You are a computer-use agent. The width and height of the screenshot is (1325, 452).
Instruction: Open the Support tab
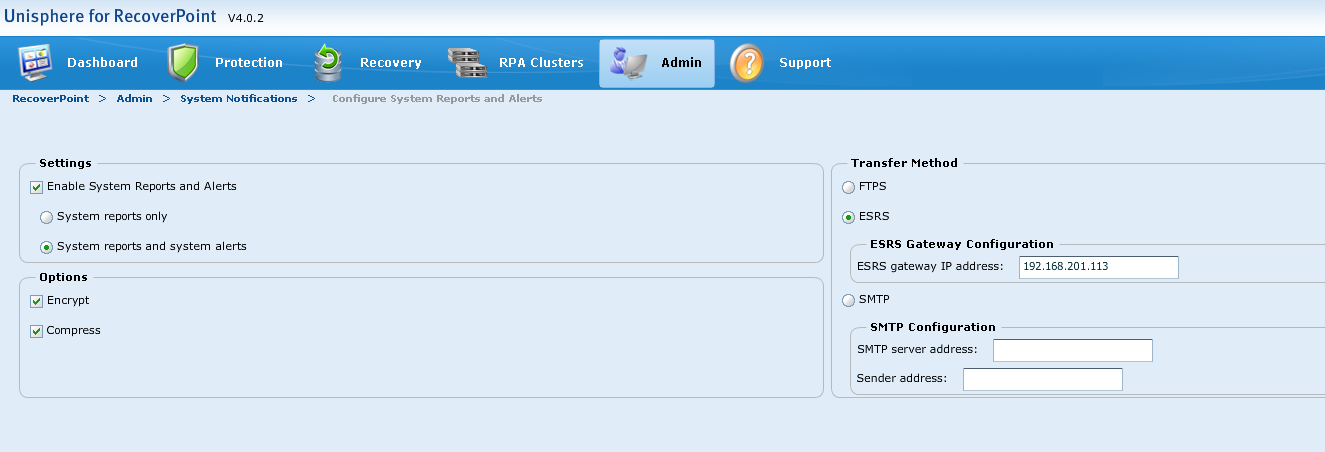pos(805,63)
